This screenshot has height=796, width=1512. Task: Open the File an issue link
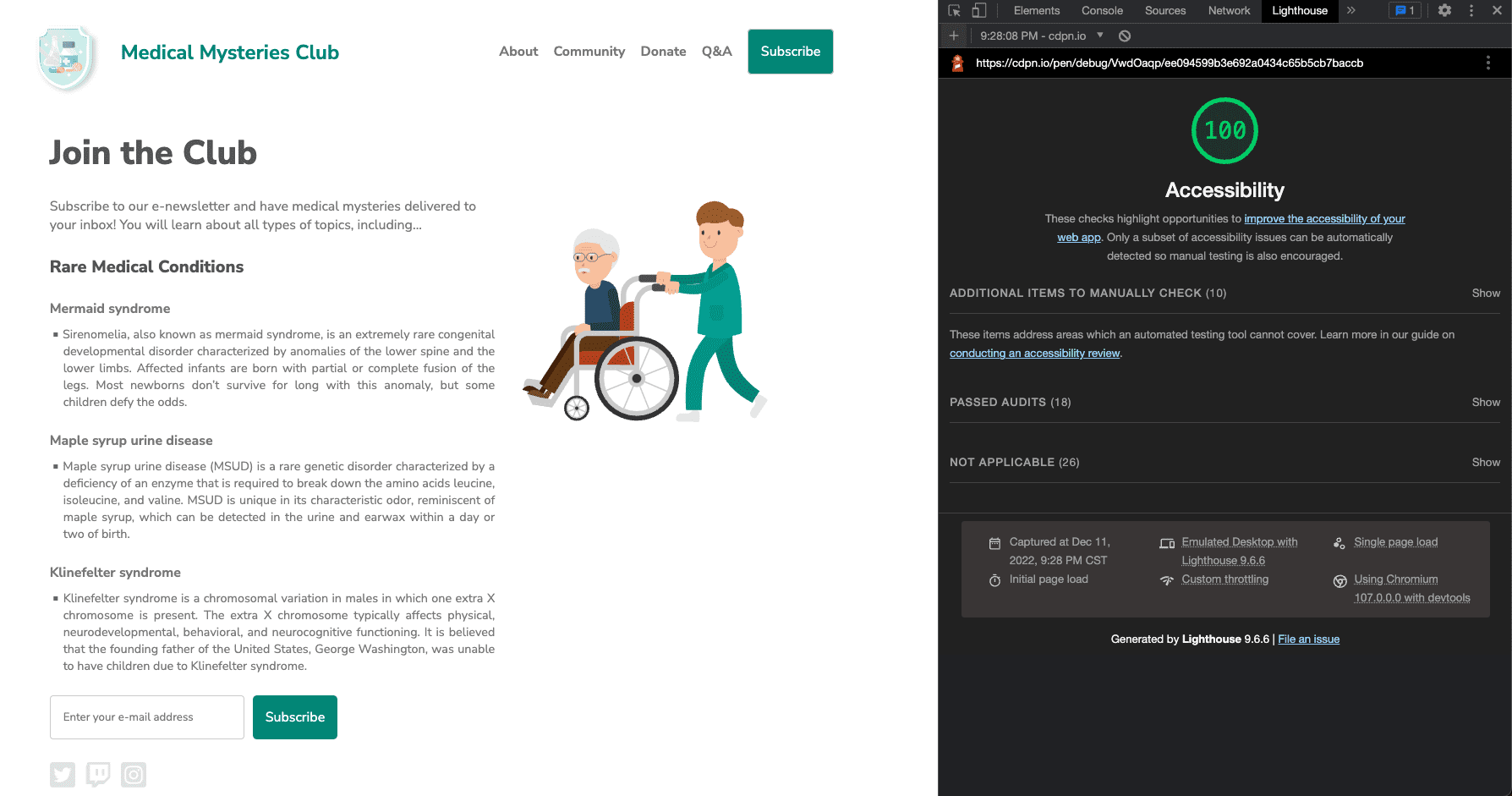(1308, 639)
